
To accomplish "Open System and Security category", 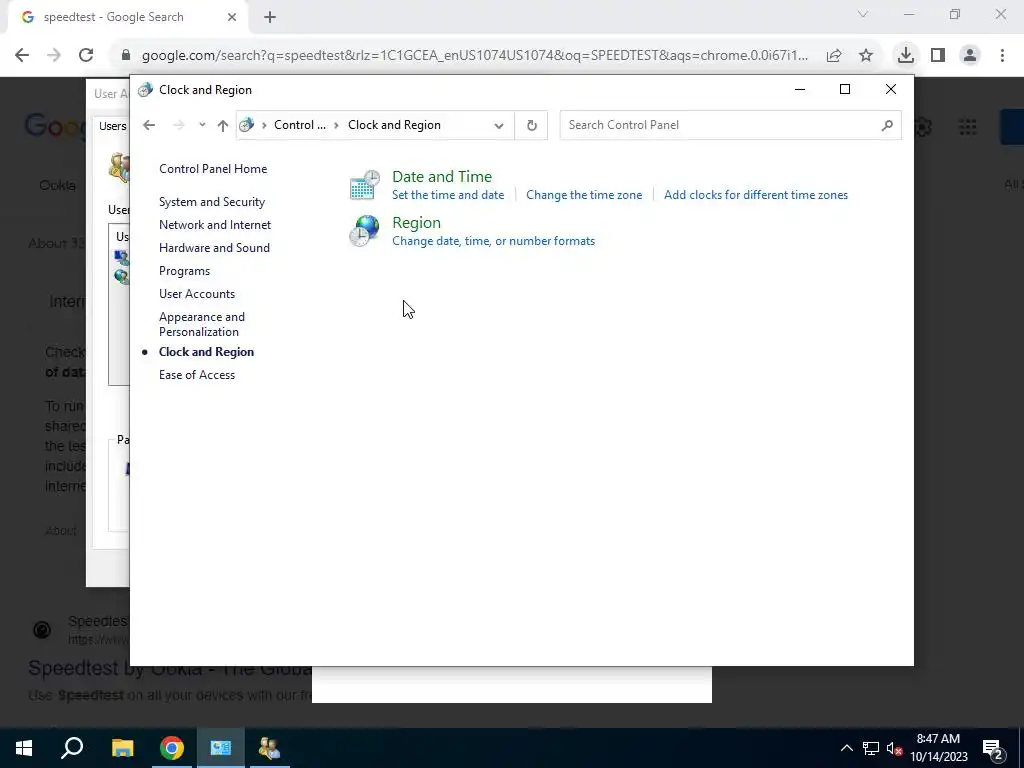I will coord(212,202).
